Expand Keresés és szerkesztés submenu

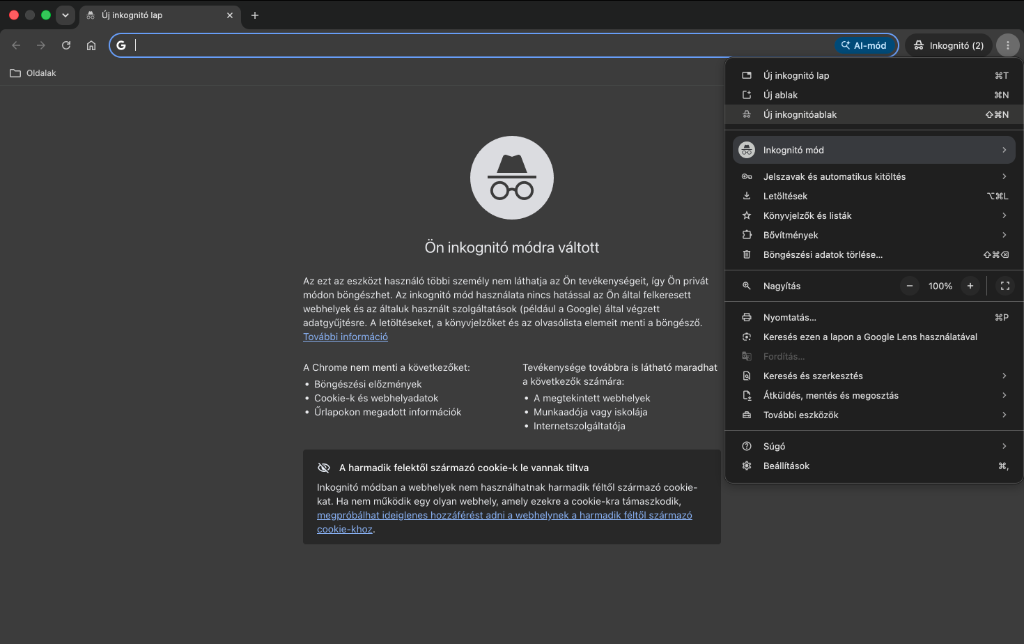874,376
